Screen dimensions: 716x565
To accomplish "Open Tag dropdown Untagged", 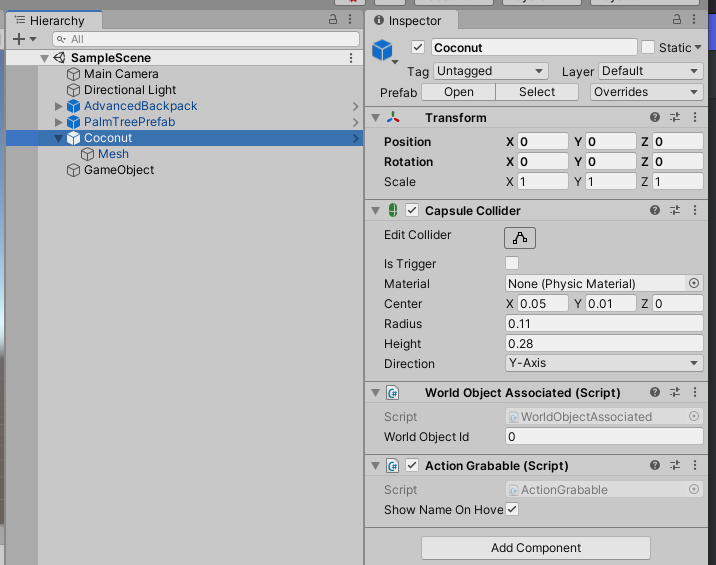I will click(x=490, y=71).
